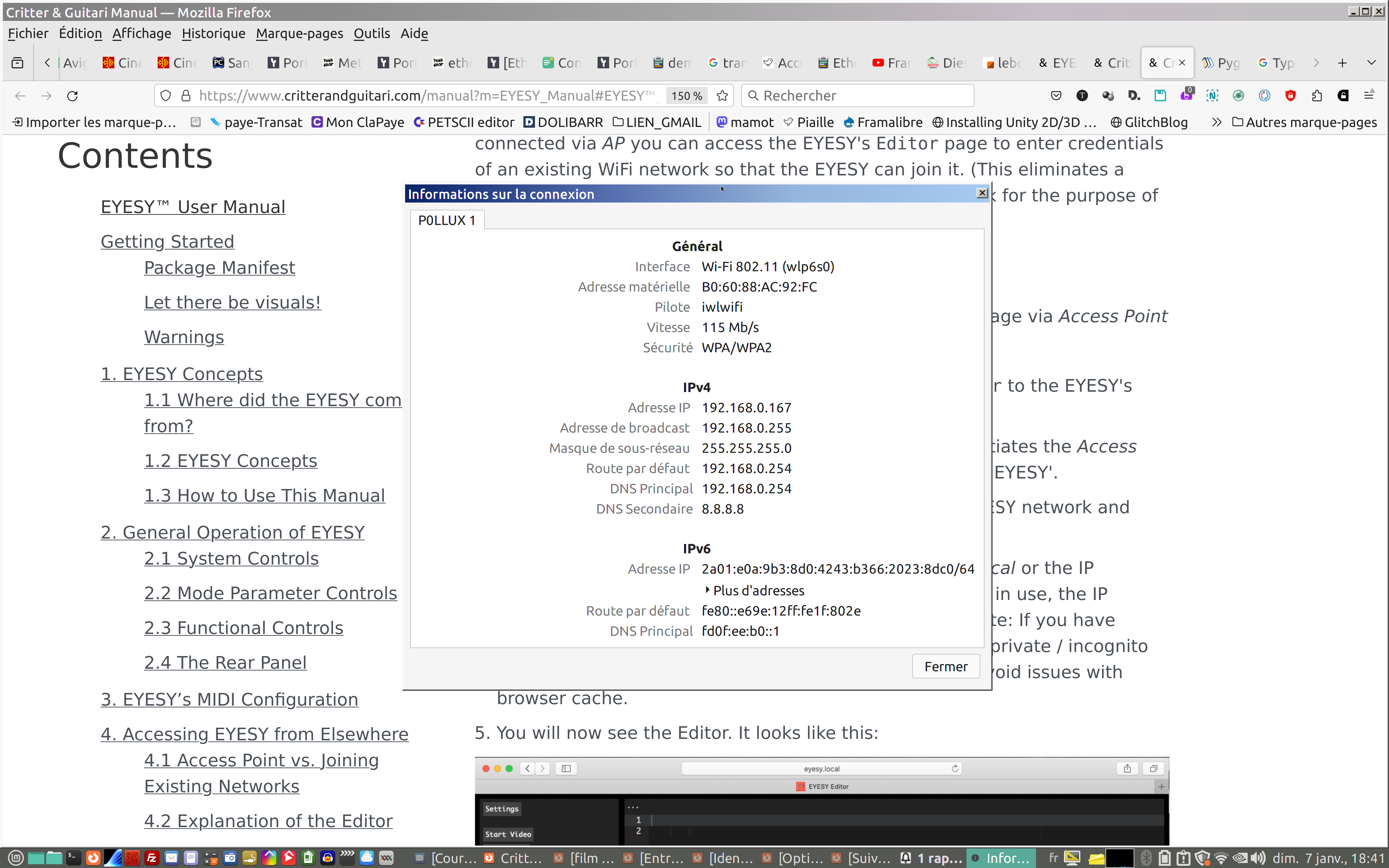Screen dimensions: 1389x868
Task: Click the Fermer button
Action: [945, 667]
